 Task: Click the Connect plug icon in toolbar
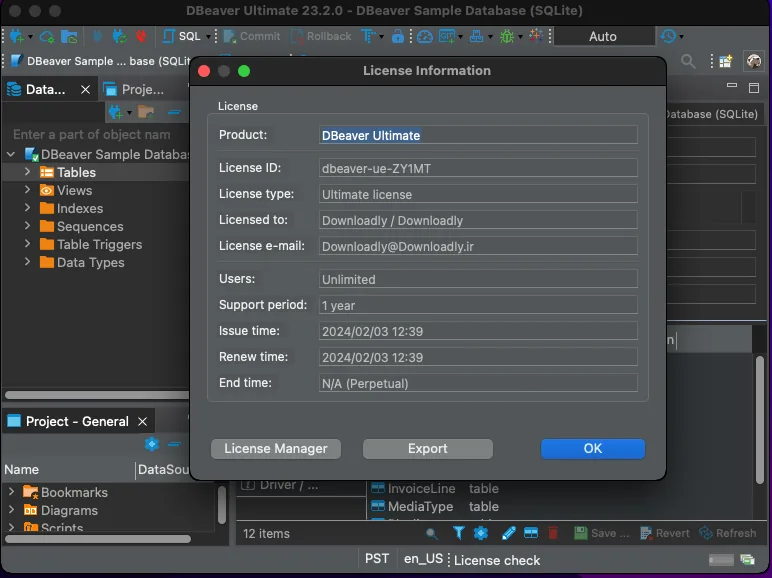tap(98, 36)
